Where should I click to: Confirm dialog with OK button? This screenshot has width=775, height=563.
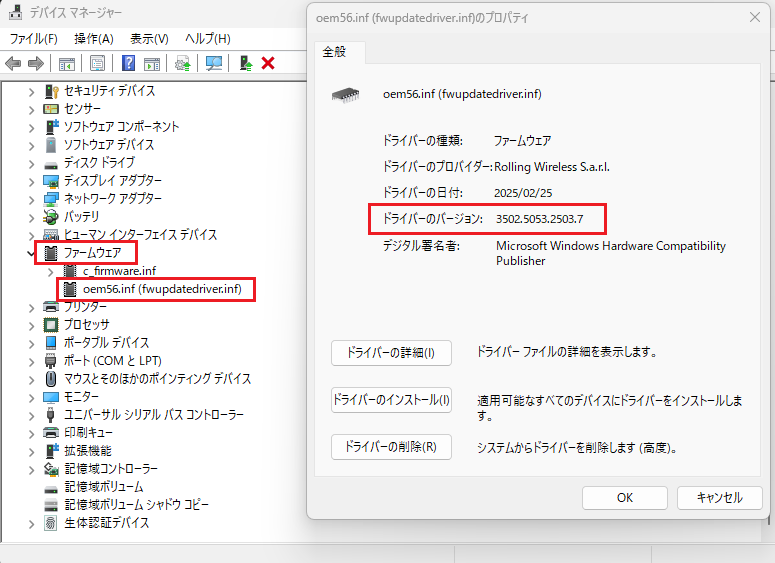point(625,498)
